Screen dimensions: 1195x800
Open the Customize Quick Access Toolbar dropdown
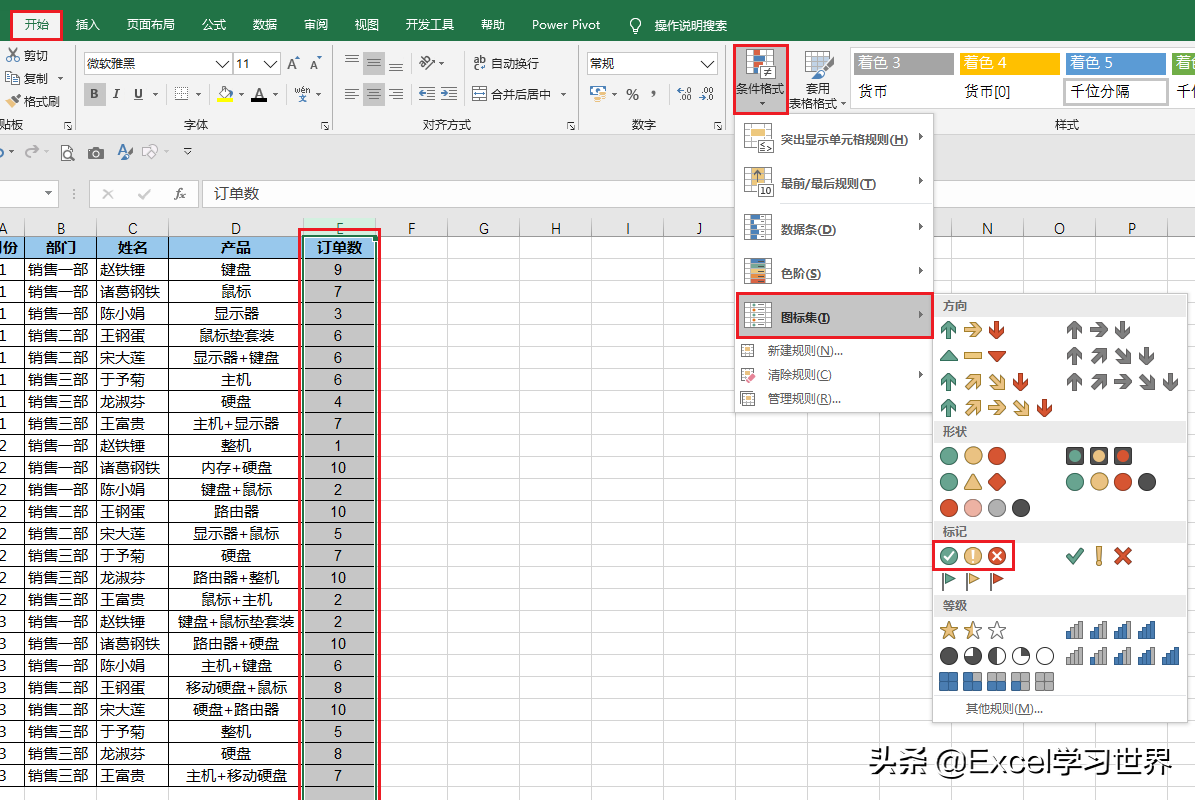tap(187, 152)
